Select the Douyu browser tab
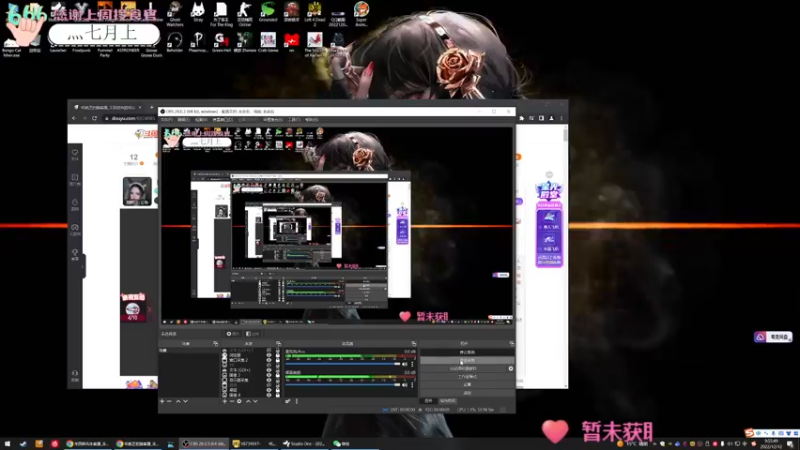 [107, 107]
